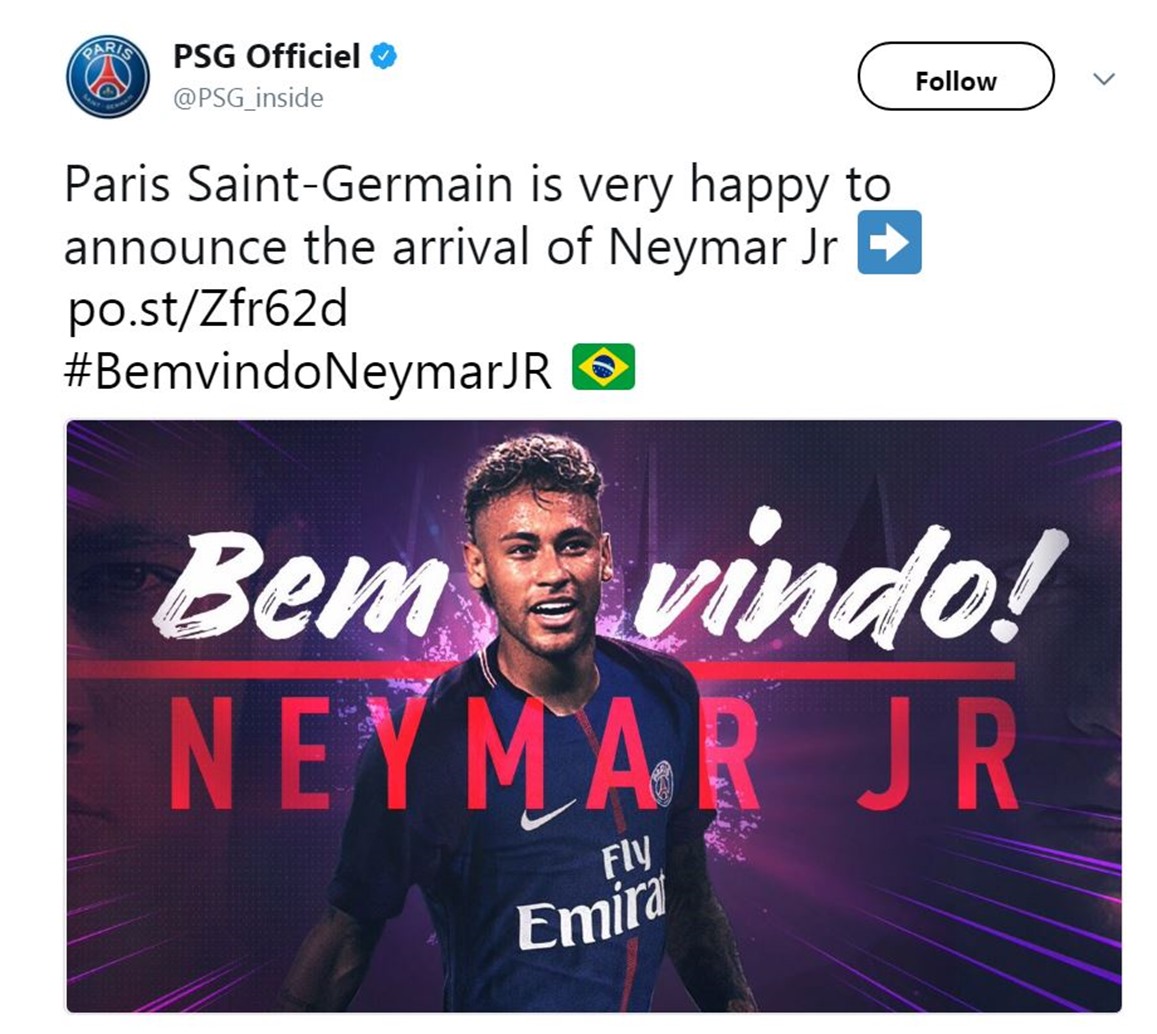Click the @PSG_inside handle
Screen dimensions: 1157x1034
[x=248, y=98]
